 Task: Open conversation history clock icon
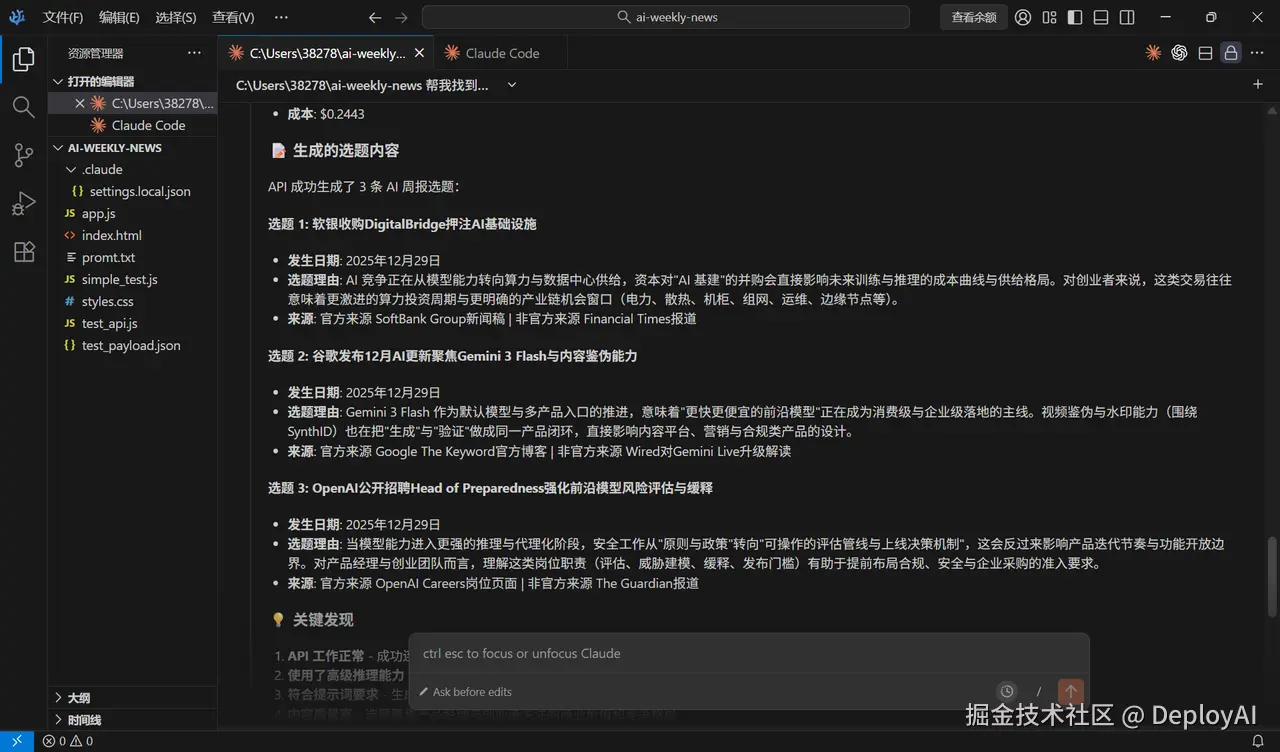point(1007,691)
